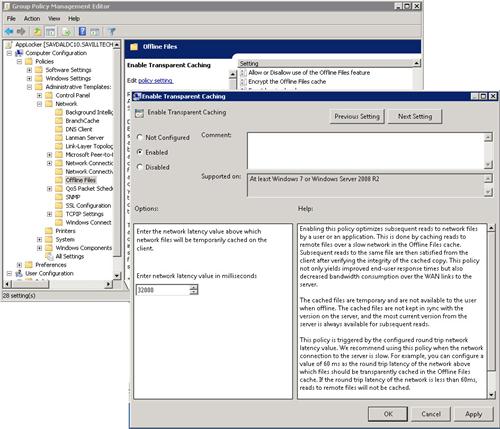Image resolution: width=500 pixels, height=429 pixels.
Task: Click the network latency milliseconds input field
Action: pos(163,290)
